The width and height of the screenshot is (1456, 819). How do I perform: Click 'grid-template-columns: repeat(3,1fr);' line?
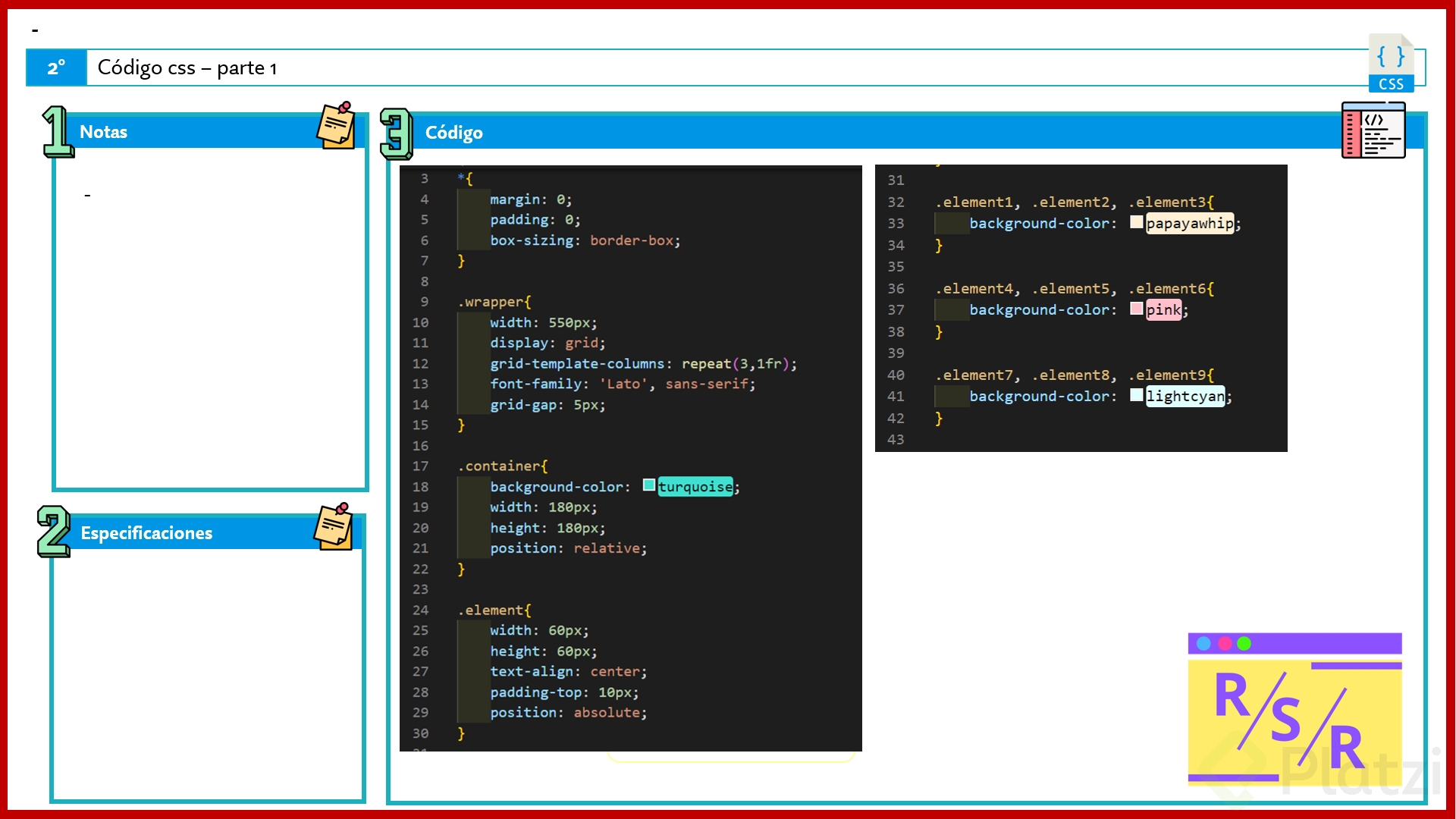point(643,363)
